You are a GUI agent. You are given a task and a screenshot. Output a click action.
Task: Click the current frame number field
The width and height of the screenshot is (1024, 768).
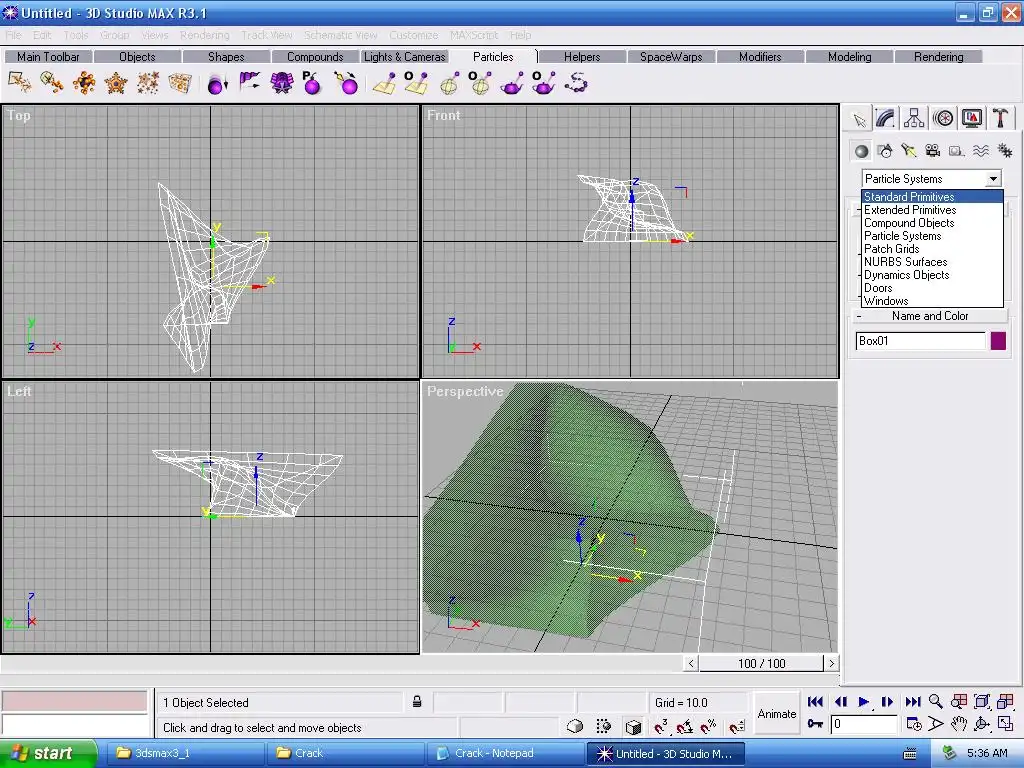[x=864, y=724]
